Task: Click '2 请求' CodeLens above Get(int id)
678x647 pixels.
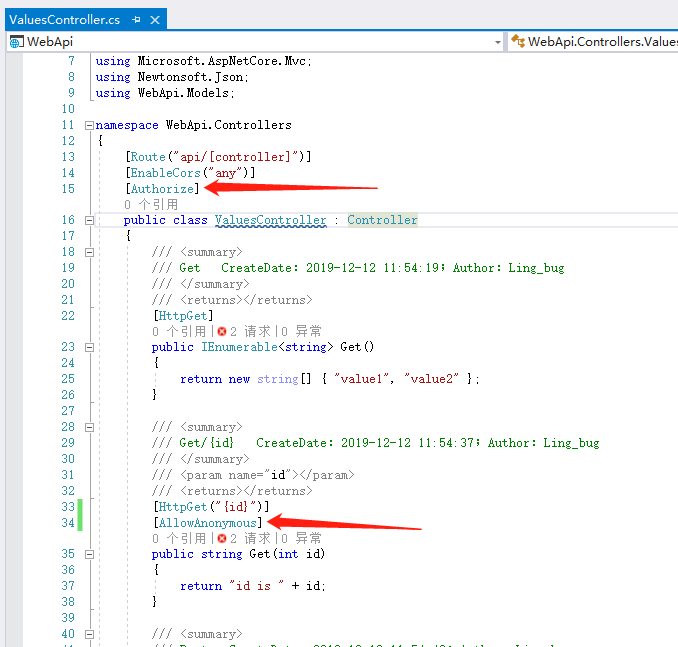Action: 250,538
